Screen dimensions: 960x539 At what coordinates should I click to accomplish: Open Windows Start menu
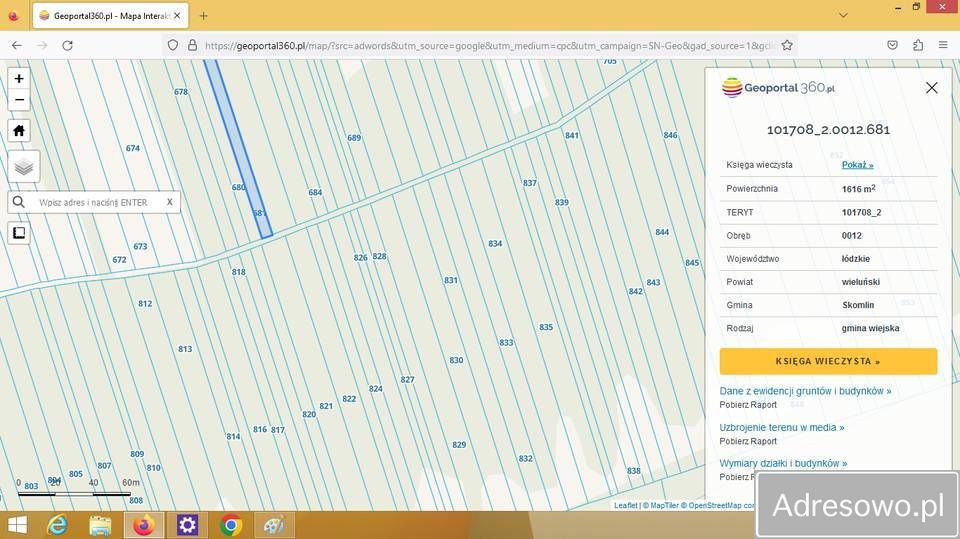(x=17, y=526)
